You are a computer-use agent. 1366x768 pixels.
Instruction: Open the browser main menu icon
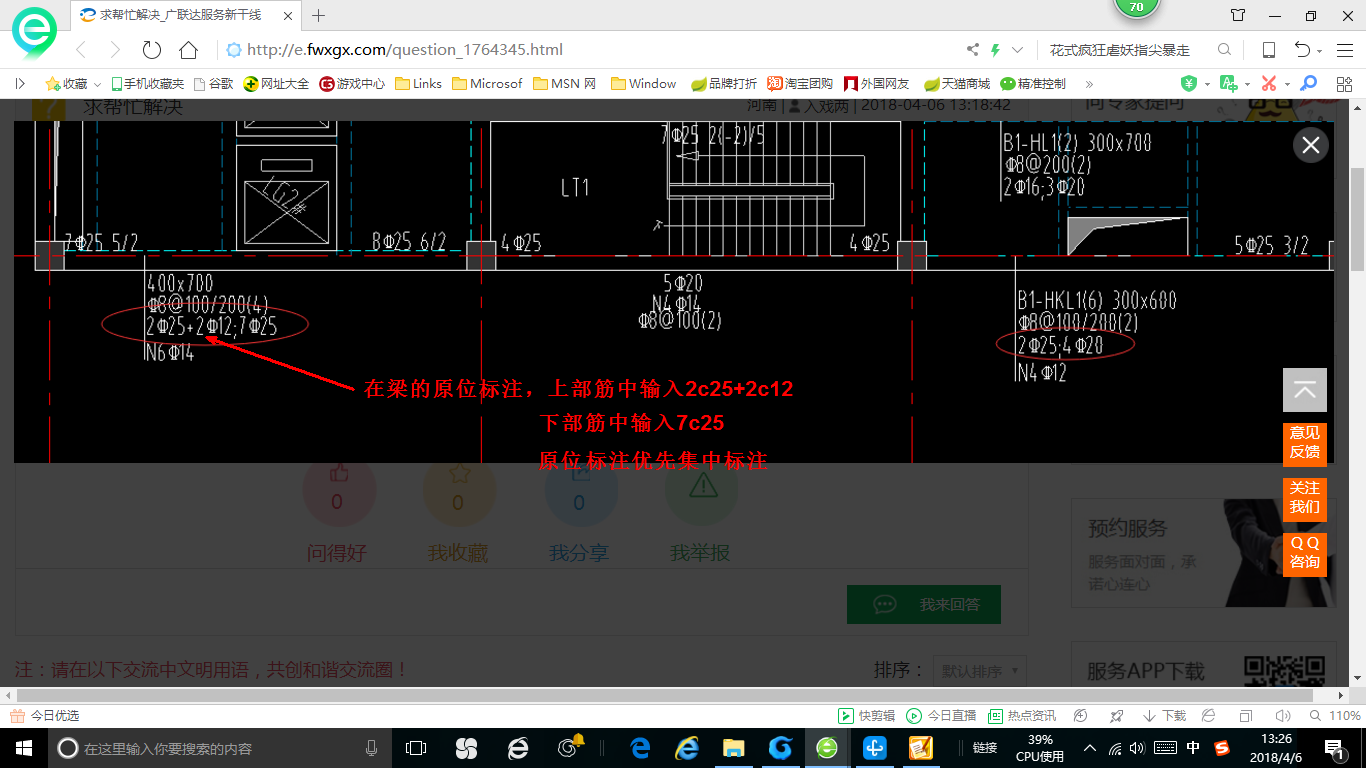click(1343, 50)
